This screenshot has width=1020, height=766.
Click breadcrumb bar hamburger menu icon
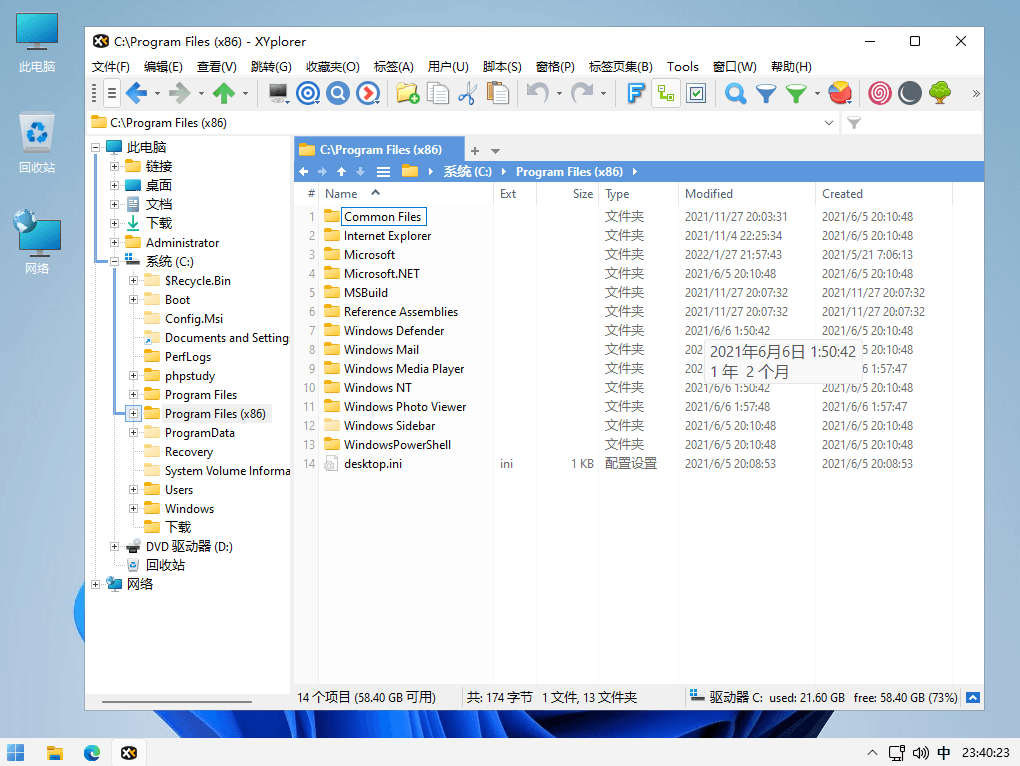[384, 172]
